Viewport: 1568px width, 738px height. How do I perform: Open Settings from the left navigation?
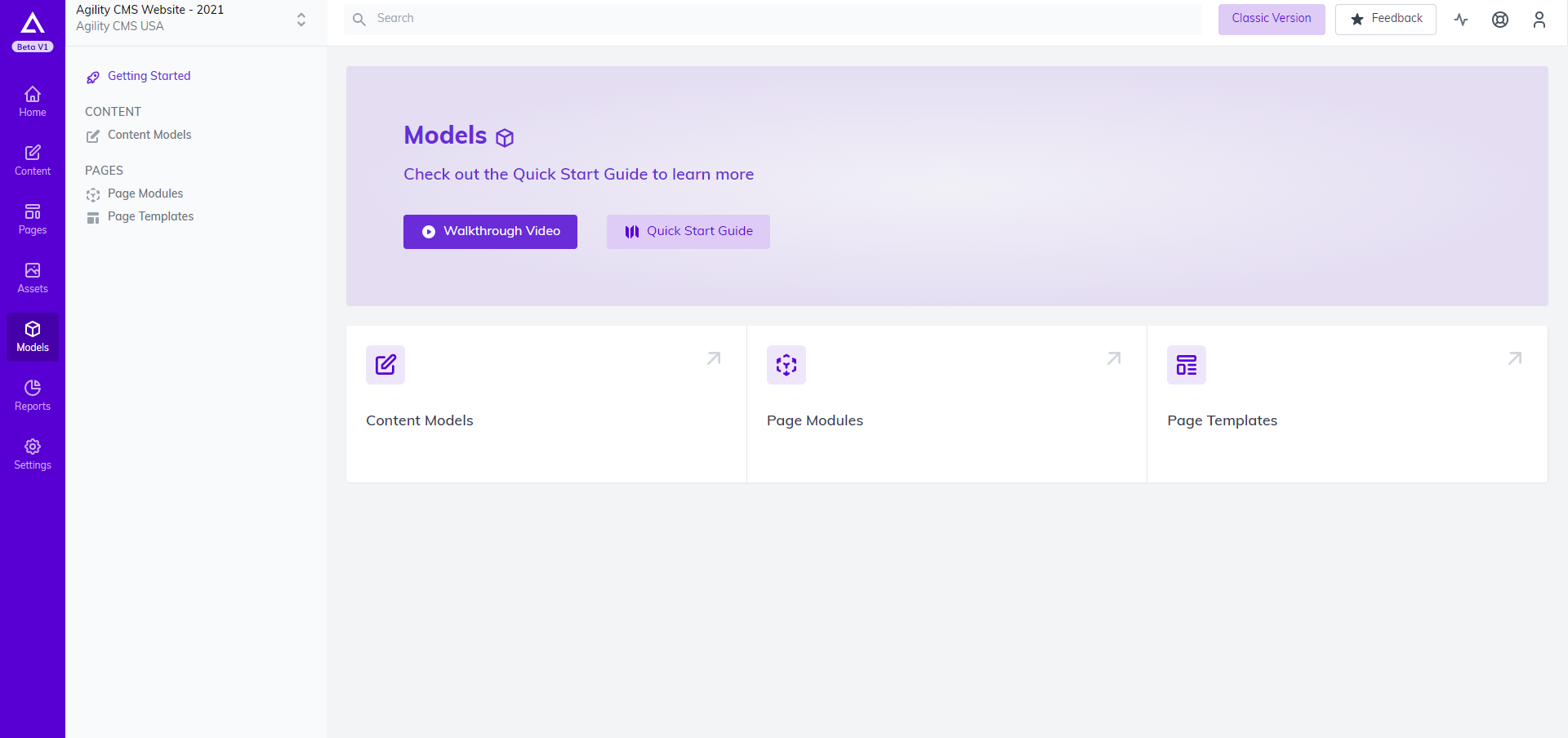pos(33,453)
